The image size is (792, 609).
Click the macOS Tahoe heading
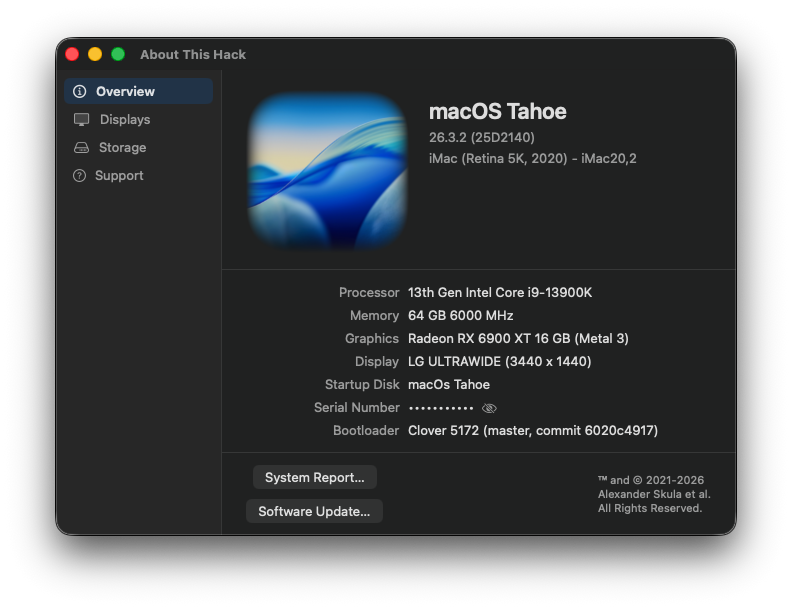(498, 112)
